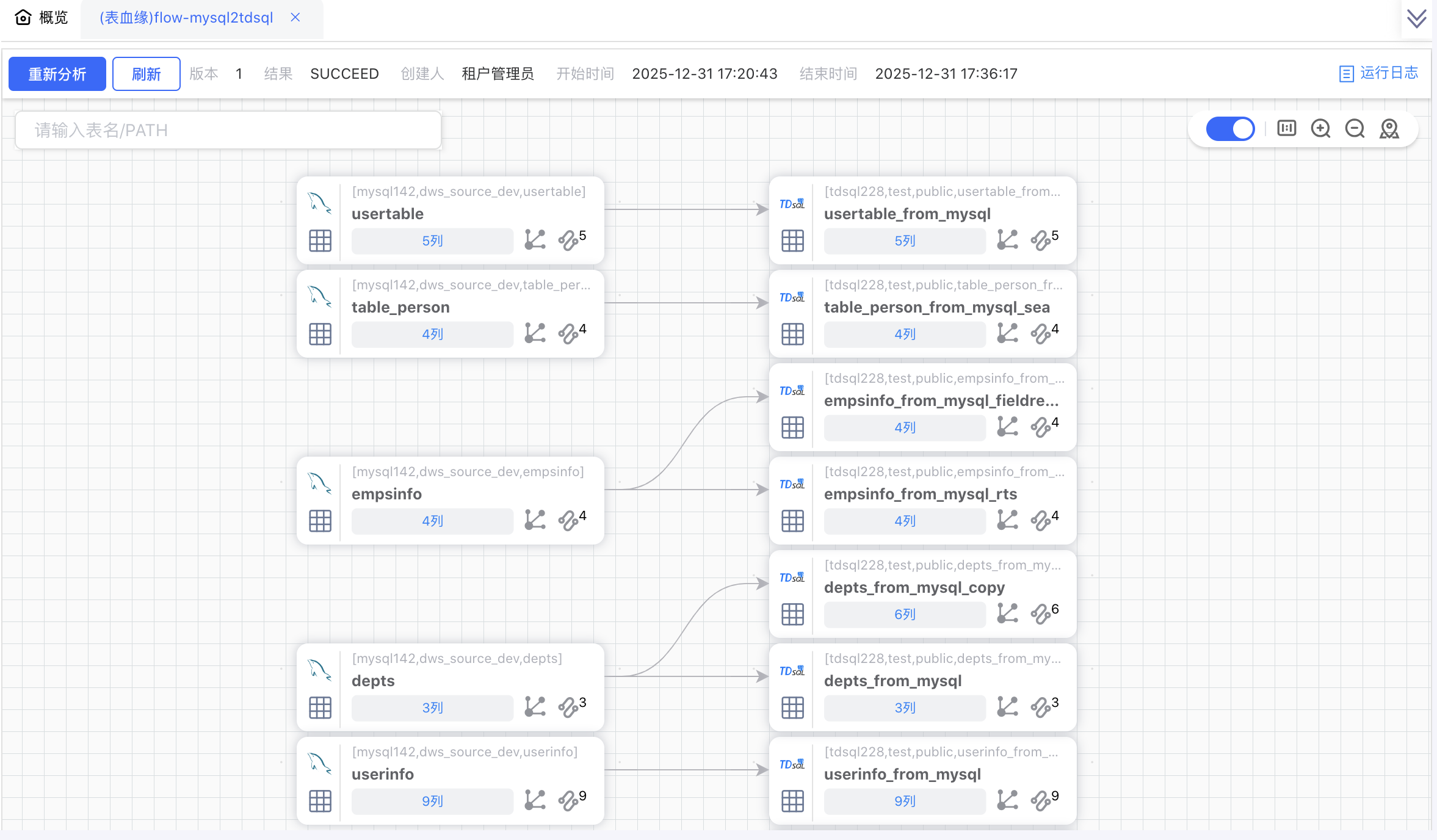Toggle the blue switch in canvas toolbar
This screenshot has height=840, width=1437.
1230,129
